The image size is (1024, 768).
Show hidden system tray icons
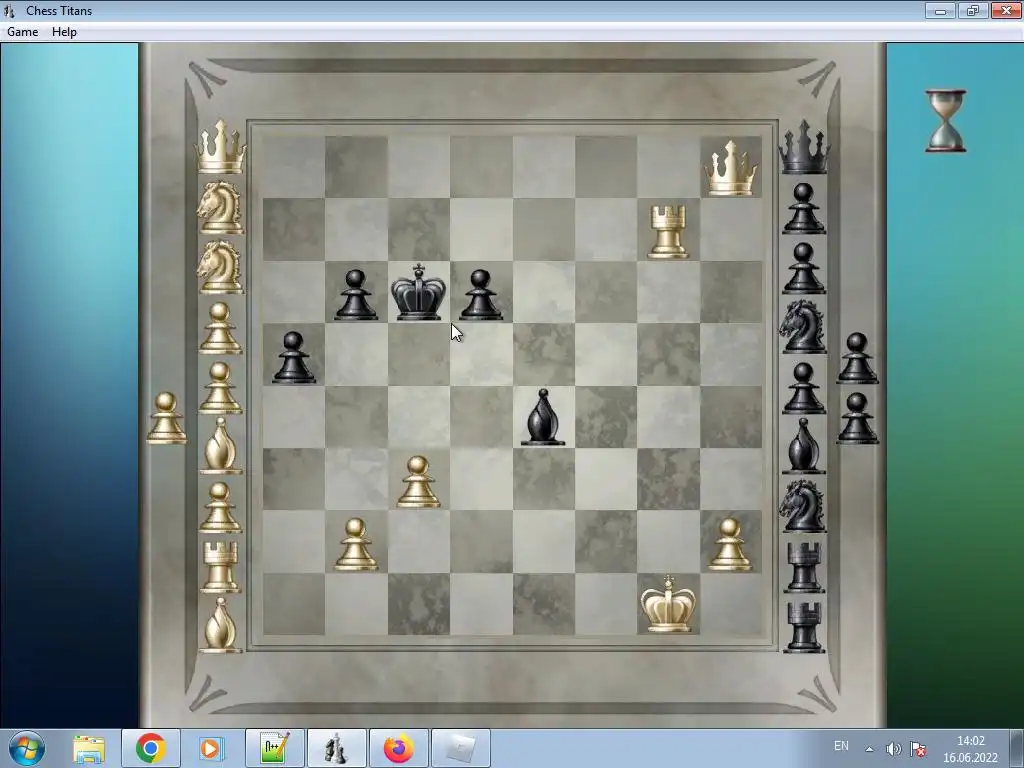tap(869, 749)
